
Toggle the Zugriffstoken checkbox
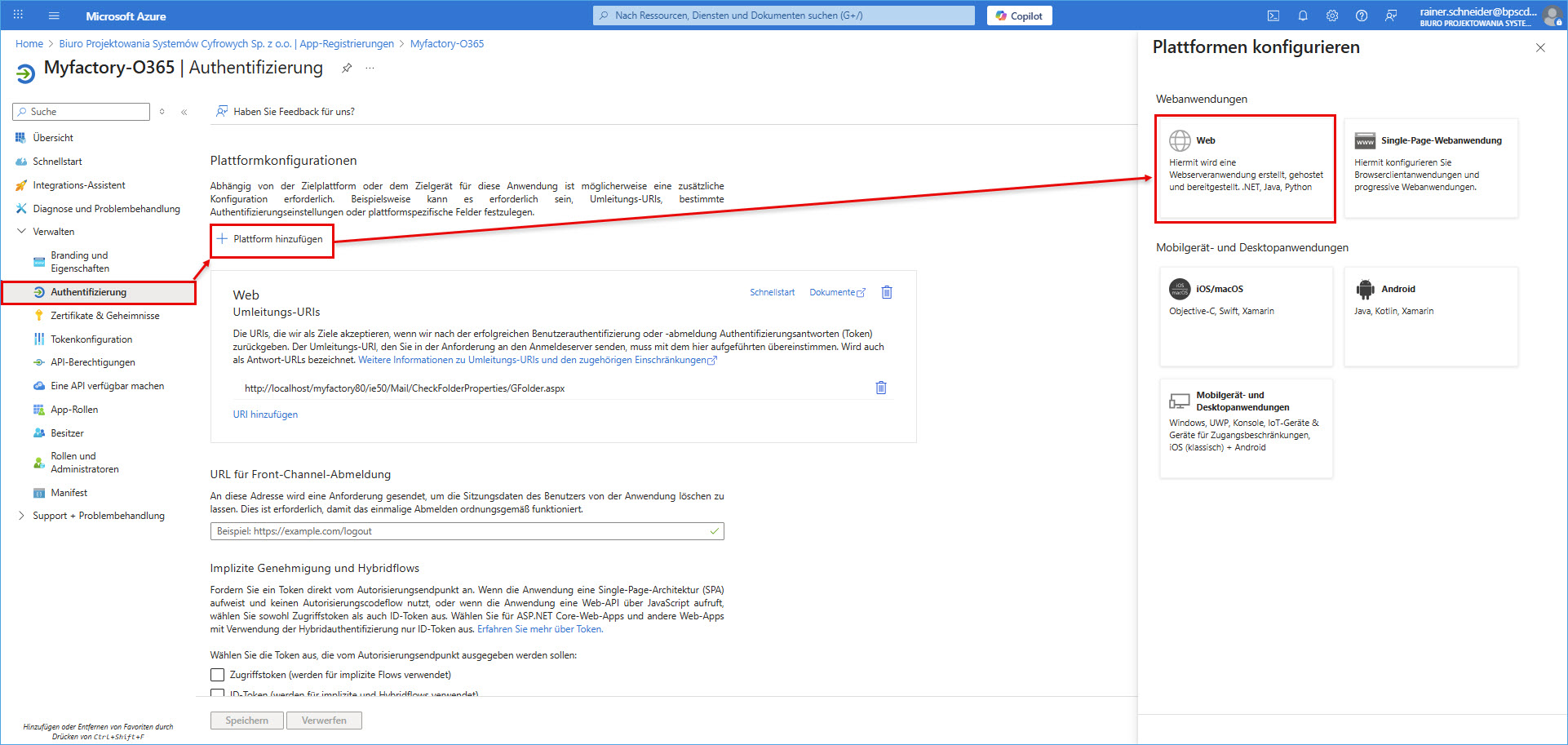point(217,675)
